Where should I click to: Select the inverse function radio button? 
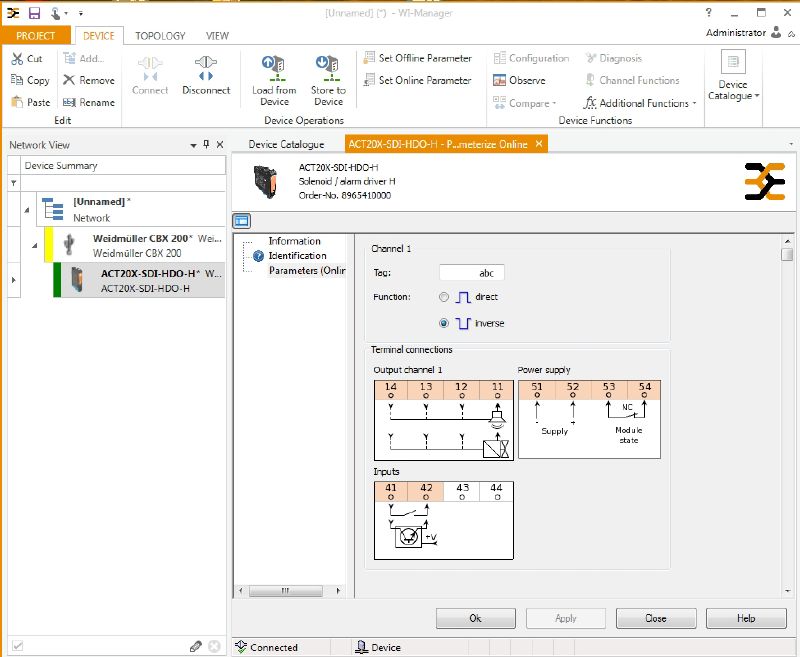click(x=444, y=323)
